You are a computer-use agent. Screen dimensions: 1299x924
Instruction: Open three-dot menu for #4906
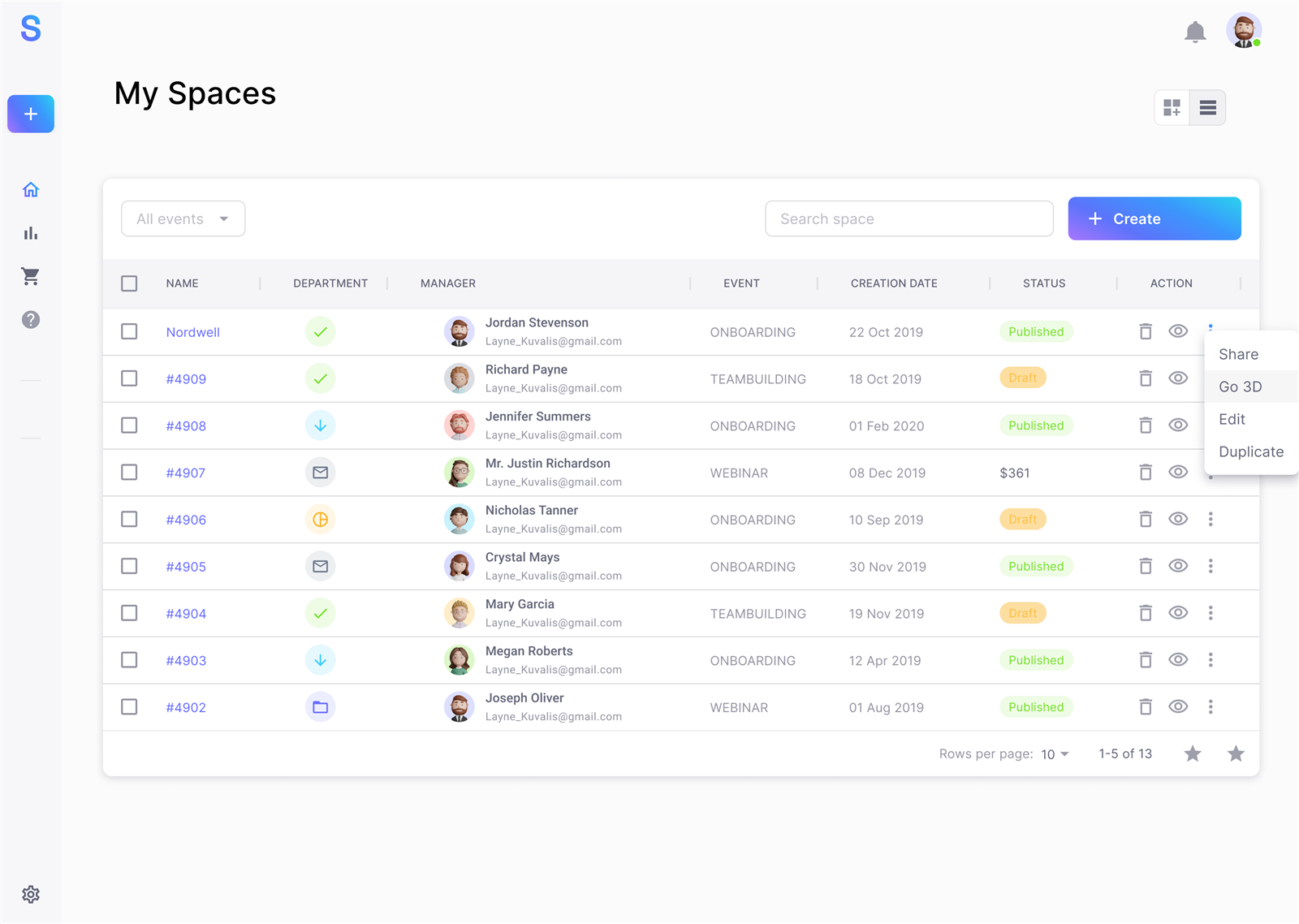pyautogui.click(x=1211, y=520)
